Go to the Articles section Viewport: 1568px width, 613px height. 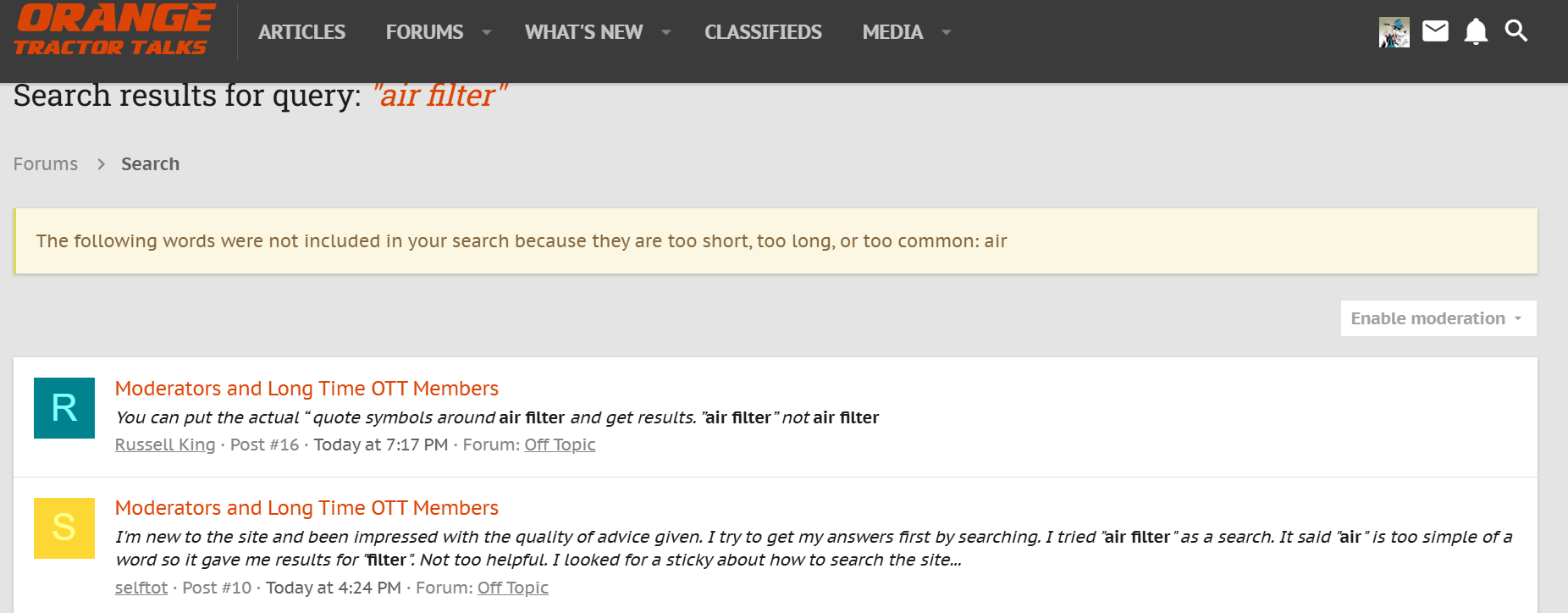pyautogui.click(x=301, y=32)
